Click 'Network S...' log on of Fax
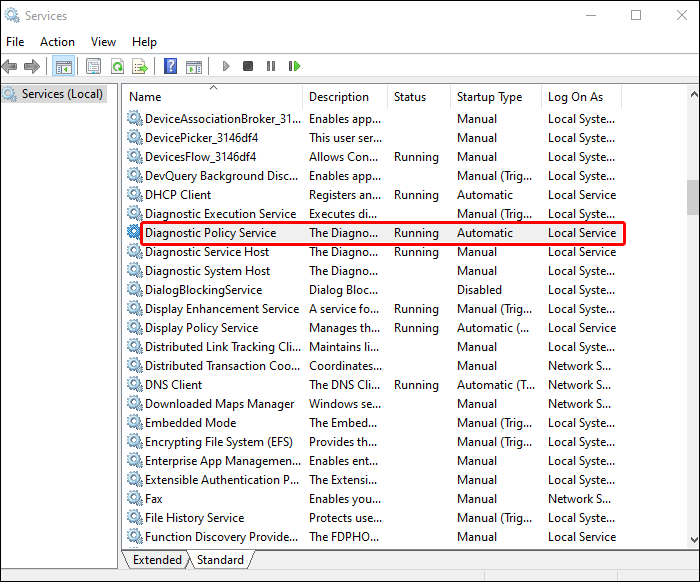Viewport: 700px width, 582px height. coord(579,499)
